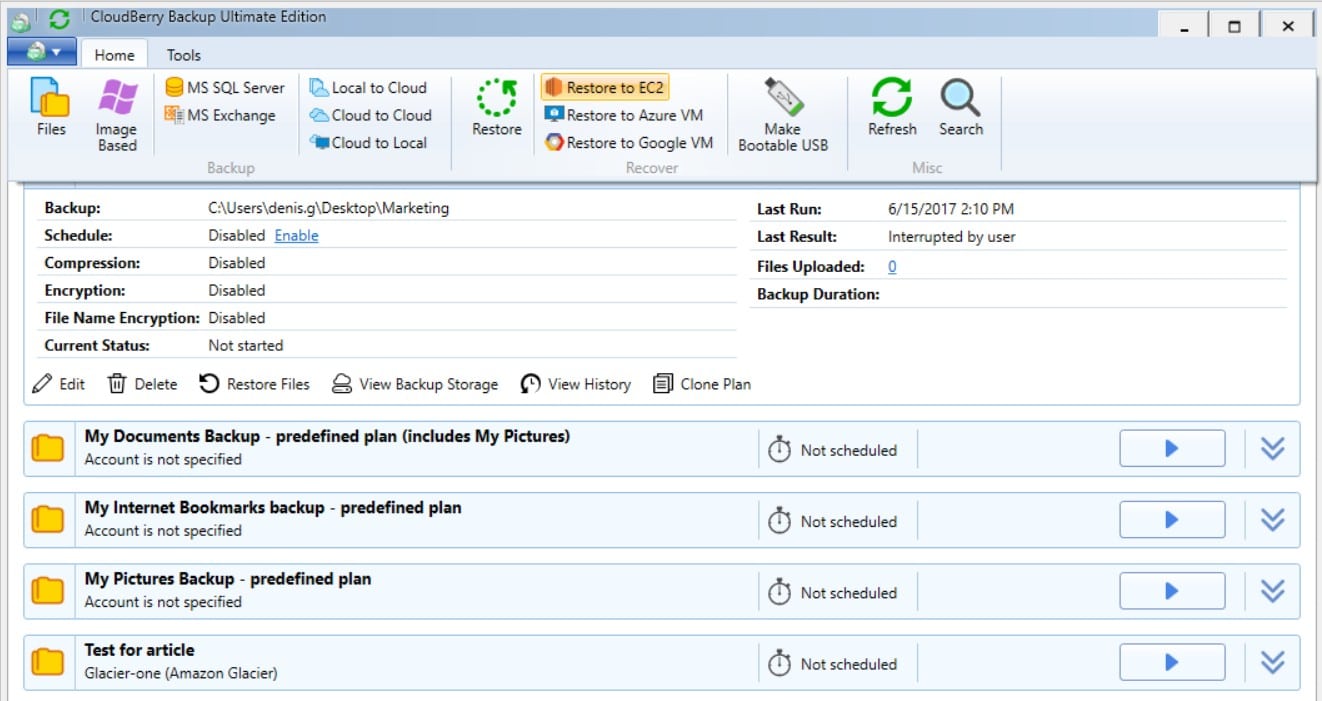Click the Files Uploaded count link
The image size is (1322, 701).
[891, 266]
